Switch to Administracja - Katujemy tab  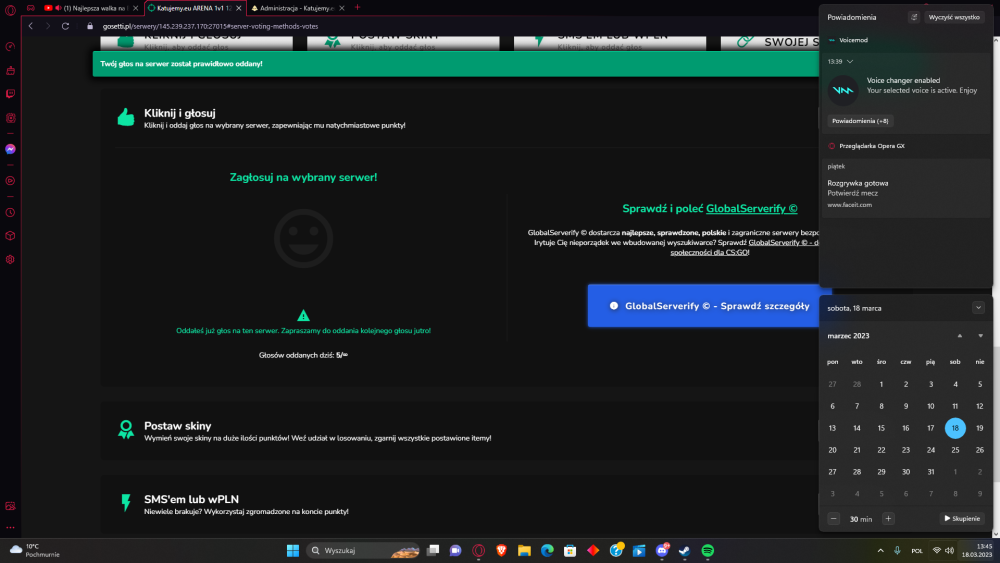tap(297, 8)
